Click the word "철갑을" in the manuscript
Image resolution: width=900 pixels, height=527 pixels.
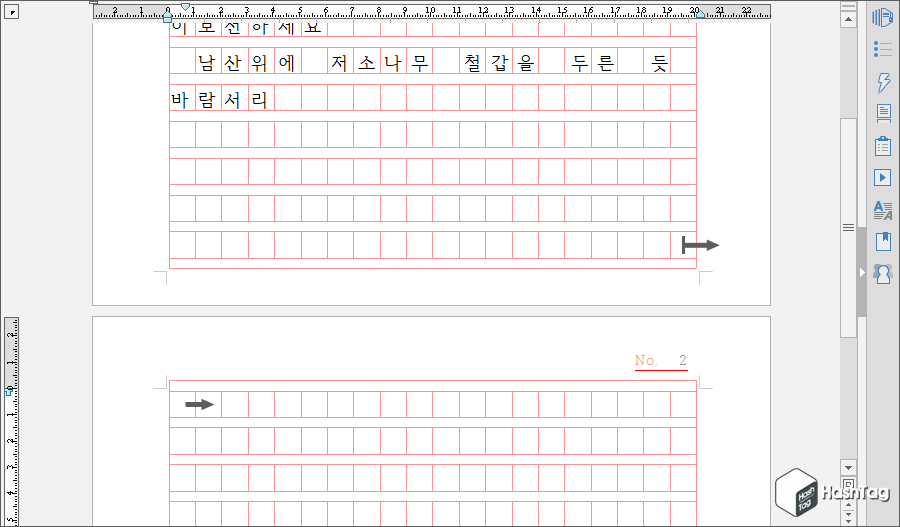pyautogui.click(x=499, y=62)
